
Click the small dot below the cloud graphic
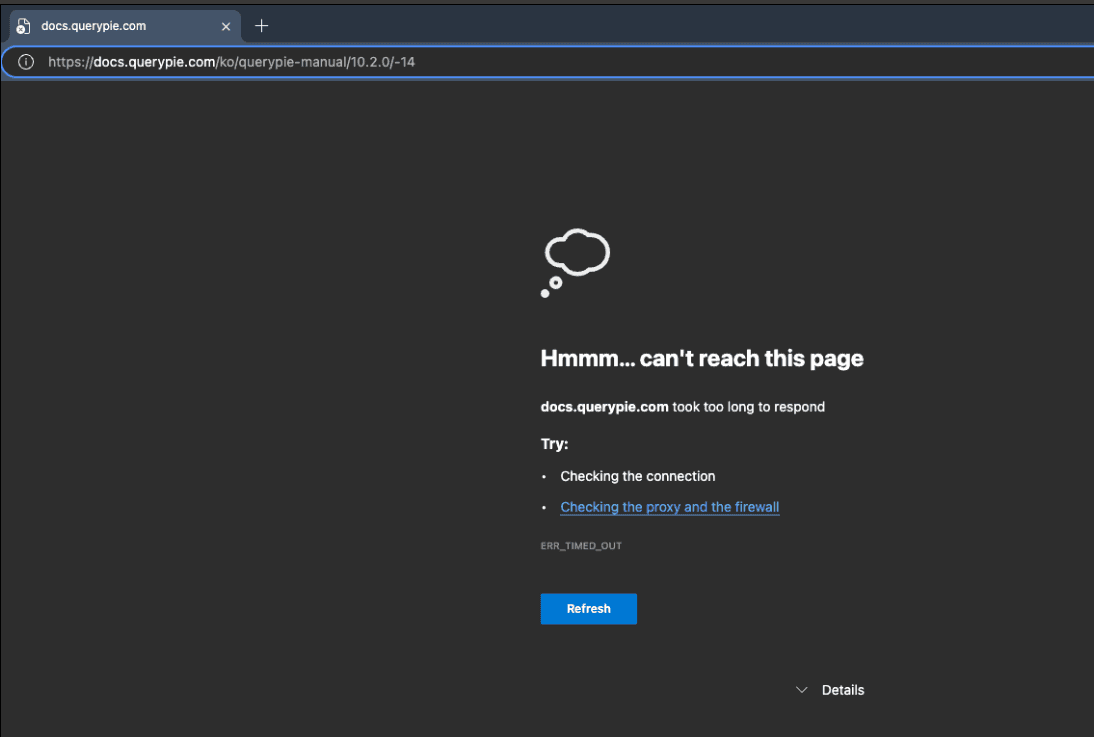(545, 294)
